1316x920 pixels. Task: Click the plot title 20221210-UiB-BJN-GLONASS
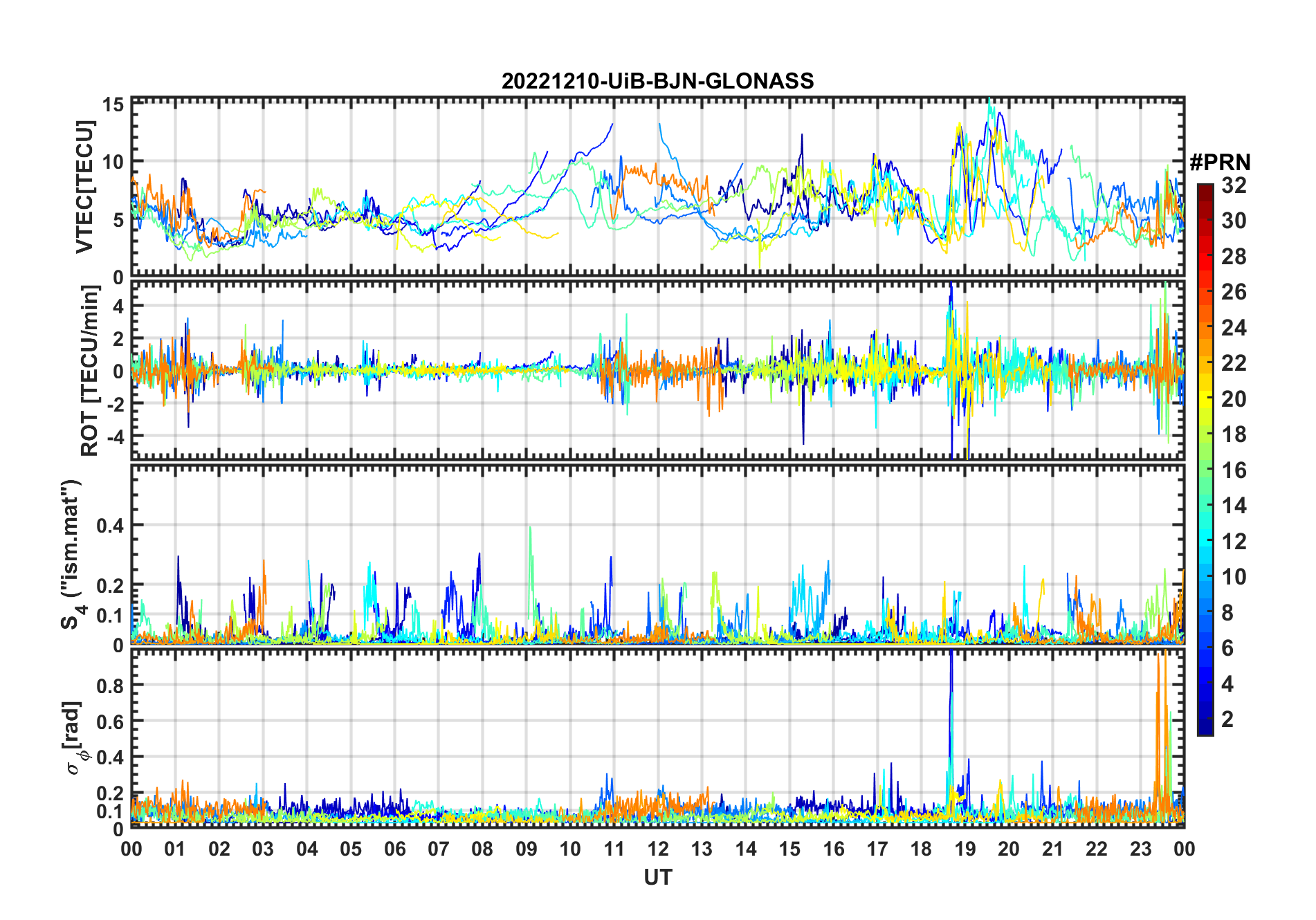click(x=657, y=81)
